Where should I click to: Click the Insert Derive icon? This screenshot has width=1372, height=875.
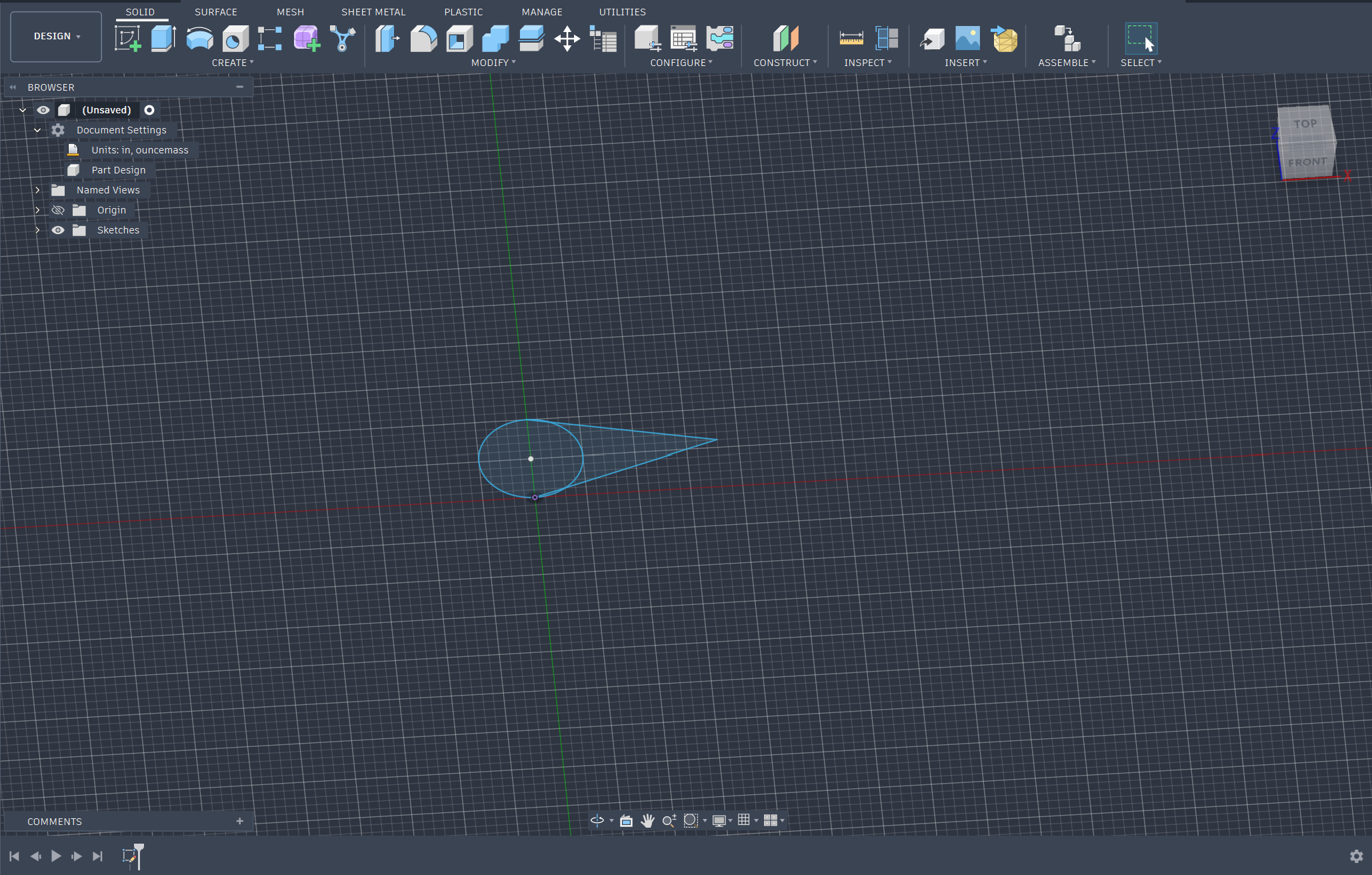(x=932, y=39)
